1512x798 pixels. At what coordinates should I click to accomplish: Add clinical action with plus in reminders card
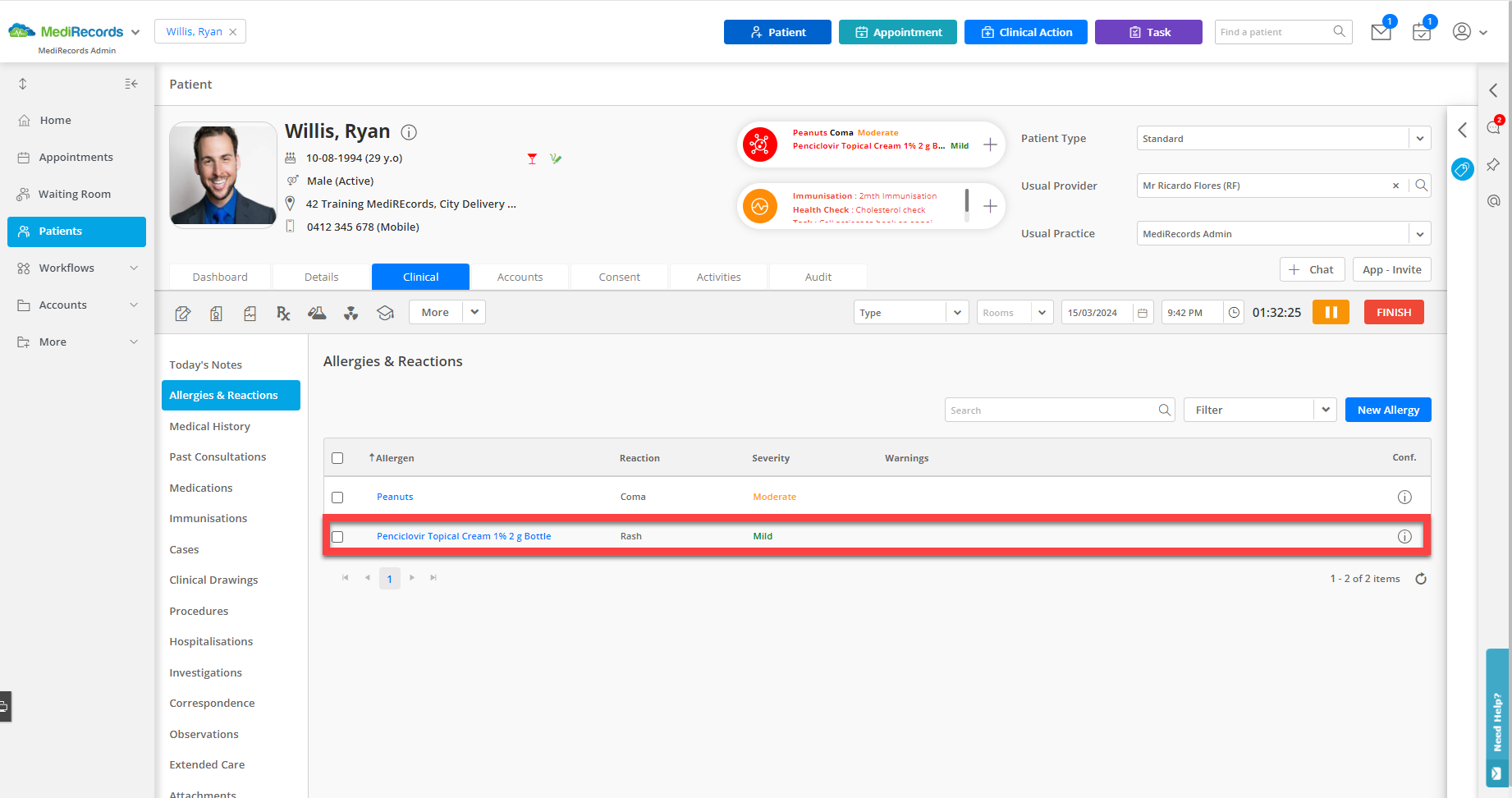coord(991,206)
